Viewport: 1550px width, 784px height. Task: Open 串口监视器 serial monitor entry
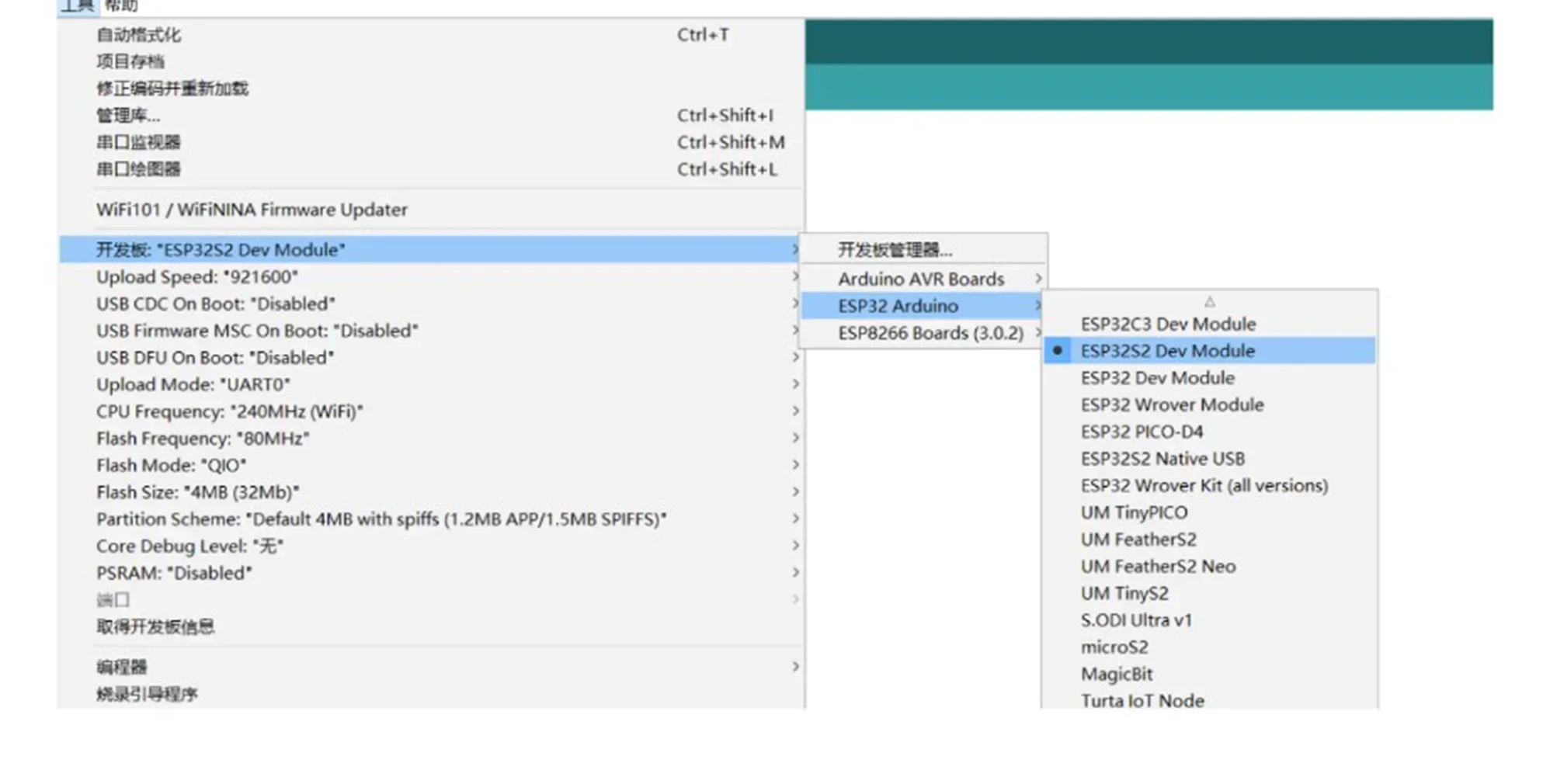click(x=431, y=142)
